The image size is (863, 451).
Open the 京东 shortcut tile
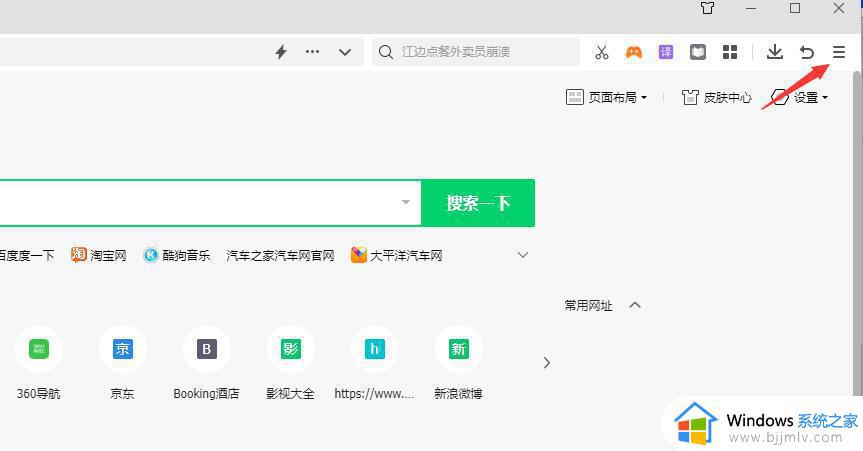[x=122, y=363]
